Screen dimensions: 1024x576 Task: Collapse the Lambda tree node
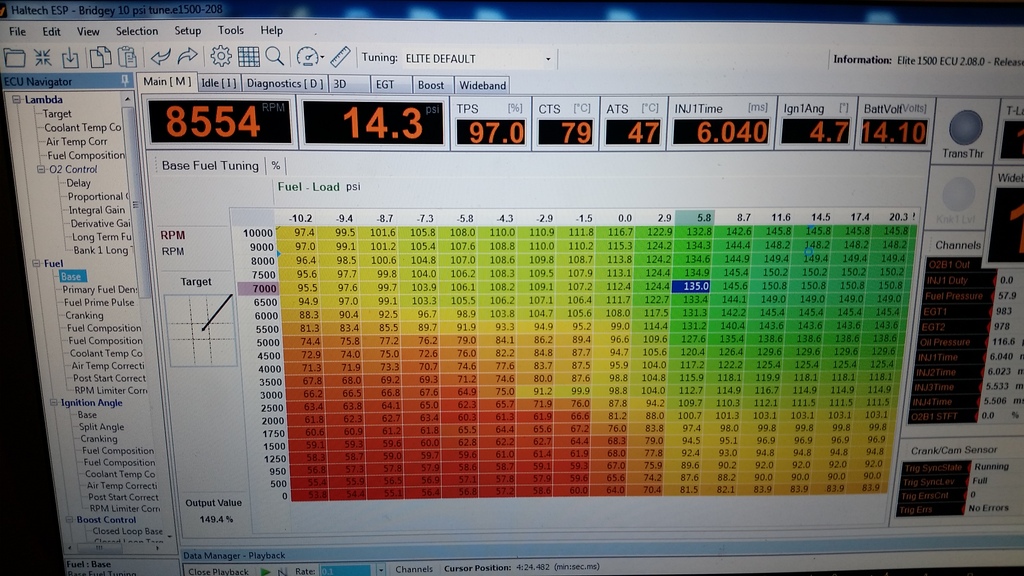pyautogui.click(x=16, y=99)
